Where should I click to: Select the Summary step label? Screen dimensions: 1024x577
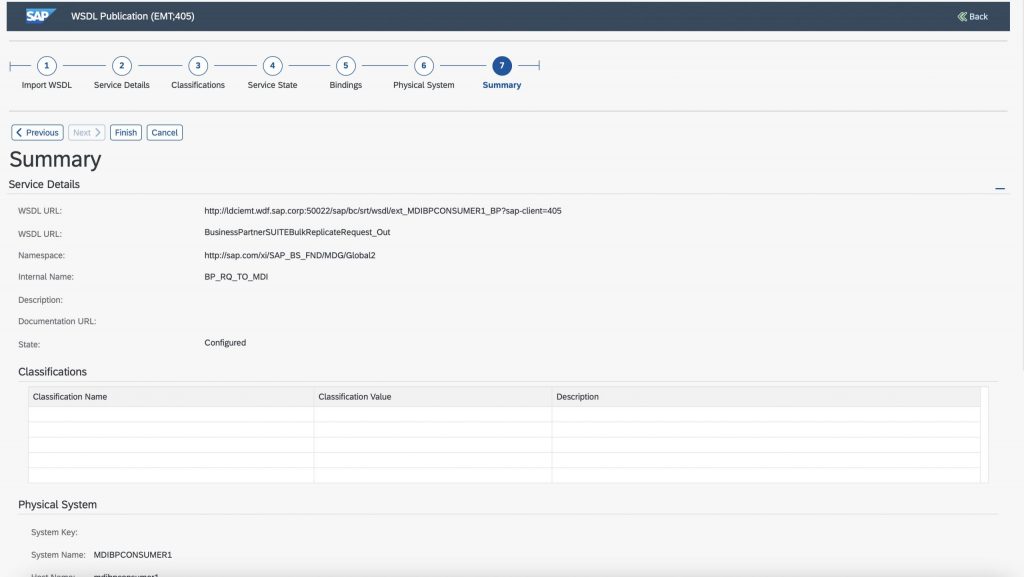pyautogui.click(x=502, y=85)
